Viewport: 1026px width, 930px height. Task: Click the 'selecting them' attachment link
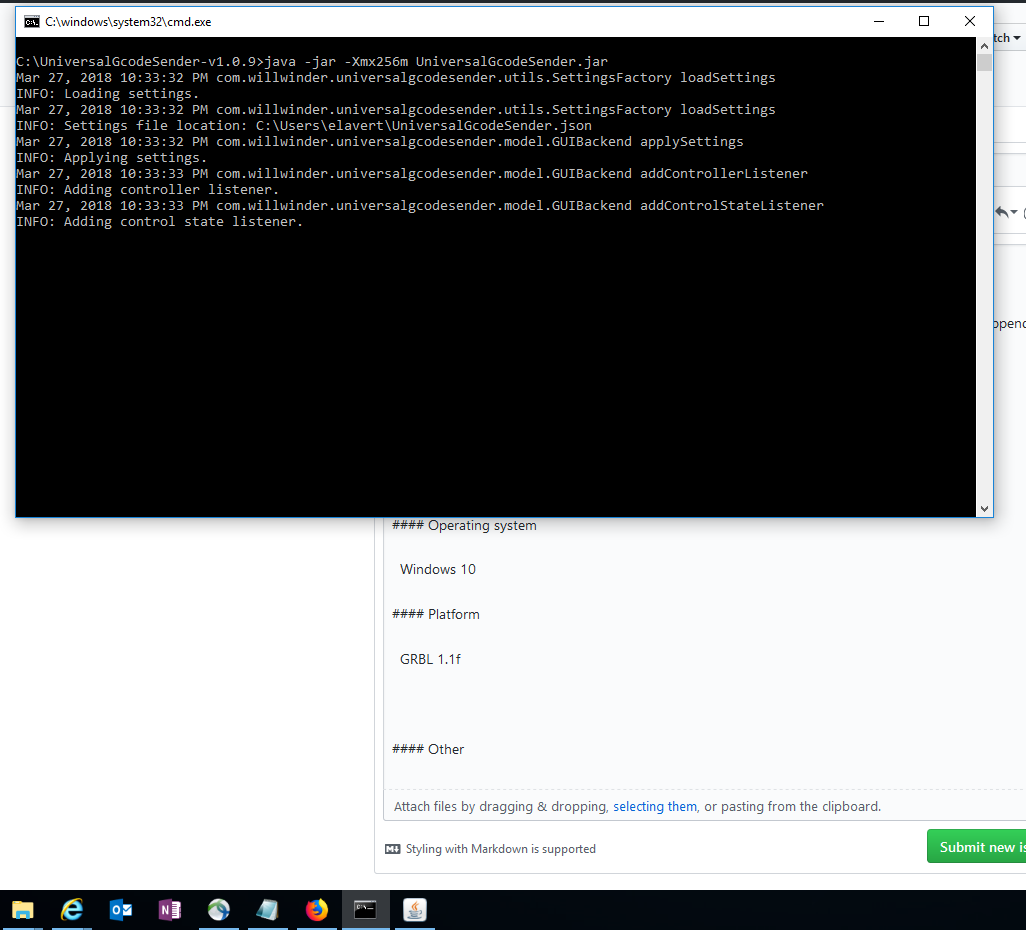[655, 806]
